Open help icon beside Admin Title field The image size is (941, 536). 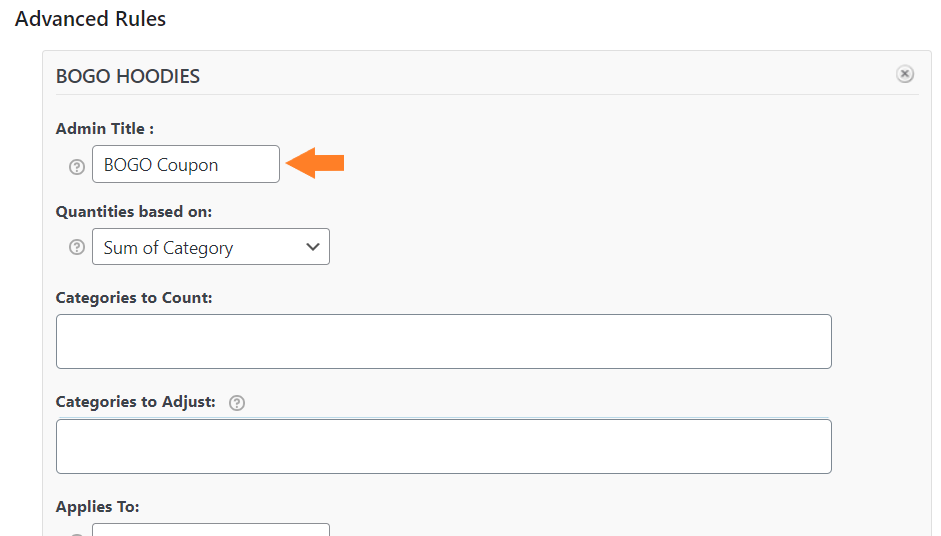pyautogui.click(x=77, y=167)
